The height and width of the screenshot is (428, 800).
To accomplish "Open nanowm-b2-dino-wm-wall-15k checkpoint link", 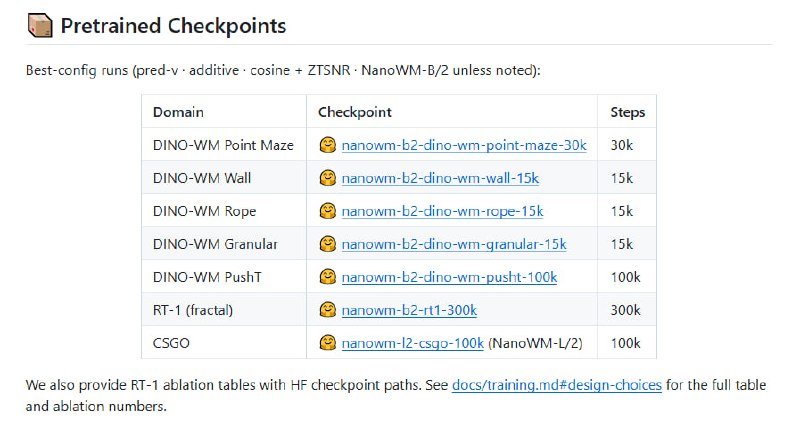I will 440,179.
